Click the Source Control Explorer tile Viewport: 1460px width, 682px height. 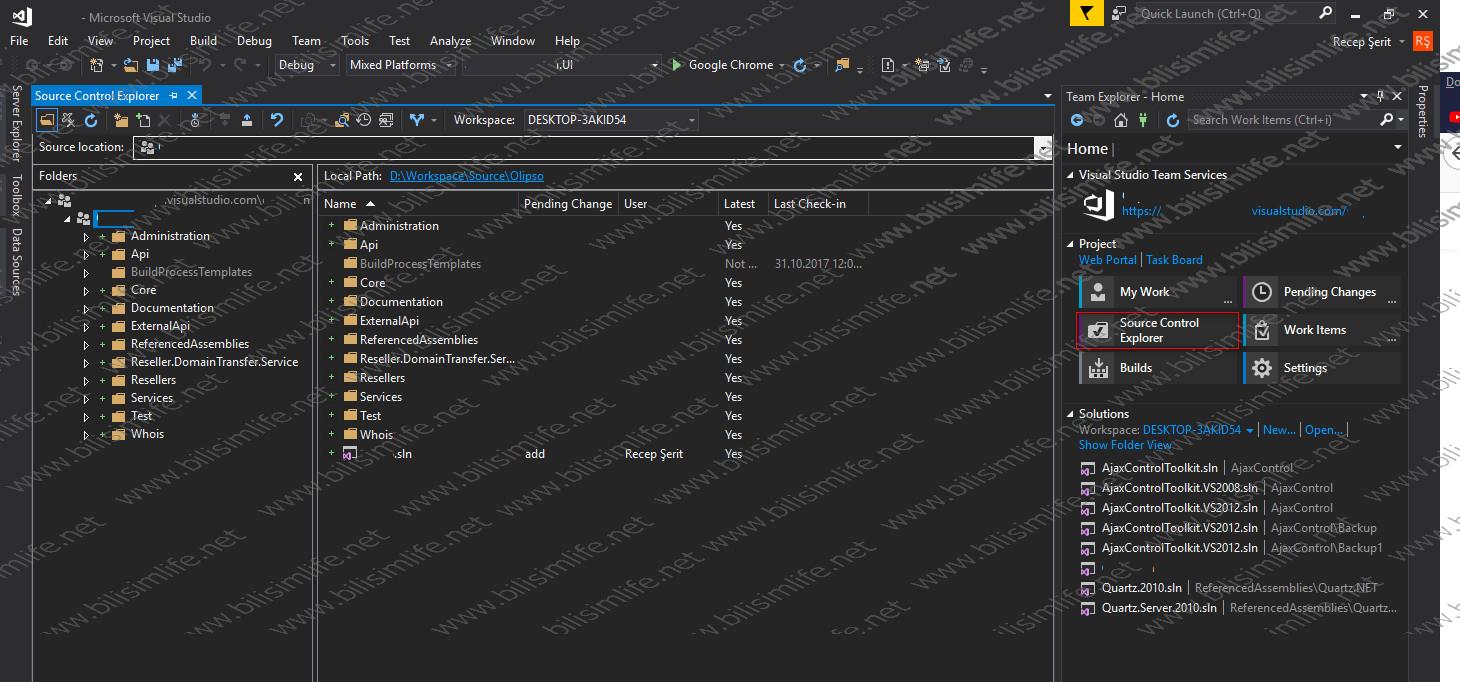1158,330
